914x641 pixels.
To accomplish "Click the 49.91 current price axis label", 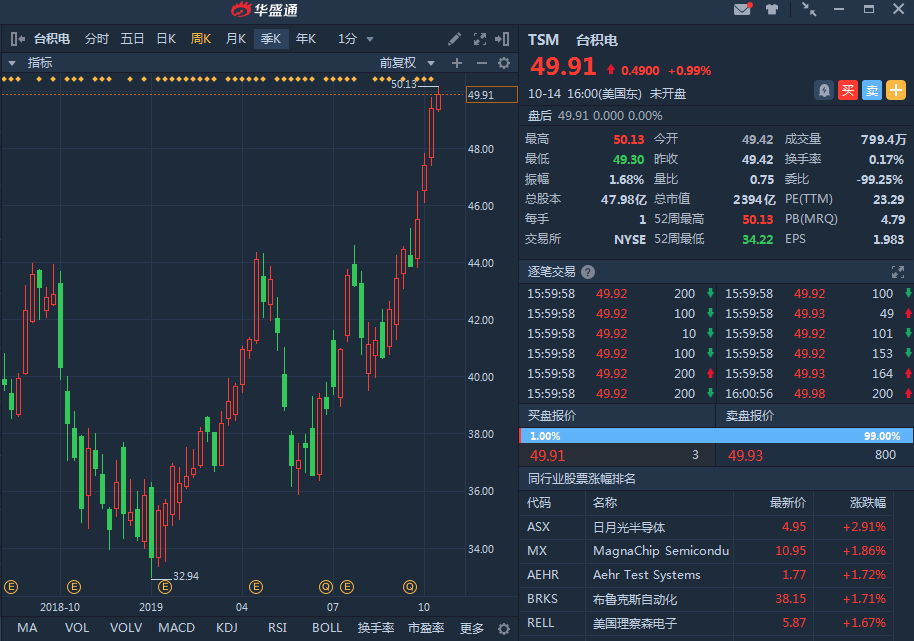I will [x=491, y=94].
